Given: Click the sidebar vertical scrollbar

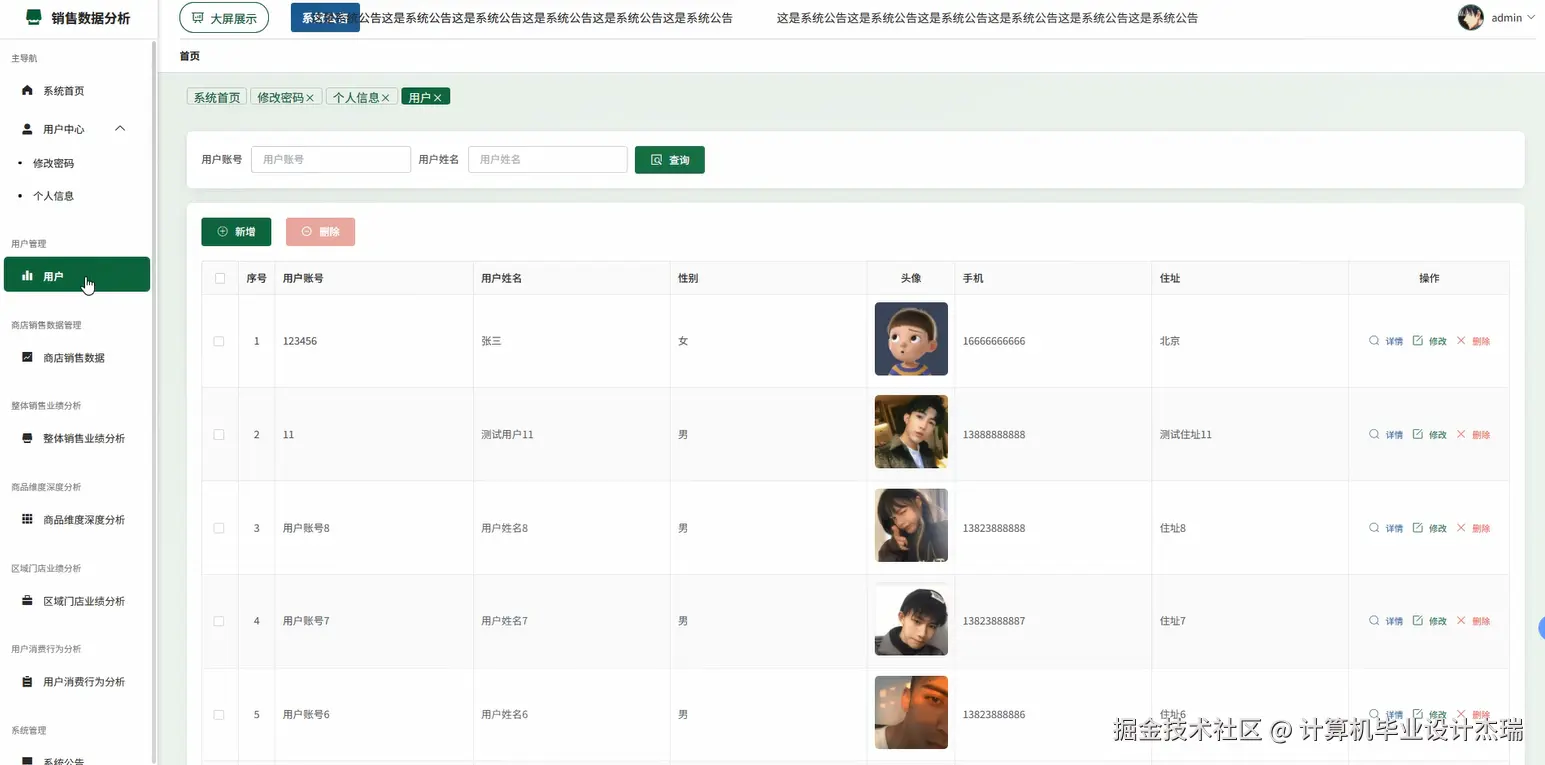Looking at the screenshot, I should (x=154, y=400).
